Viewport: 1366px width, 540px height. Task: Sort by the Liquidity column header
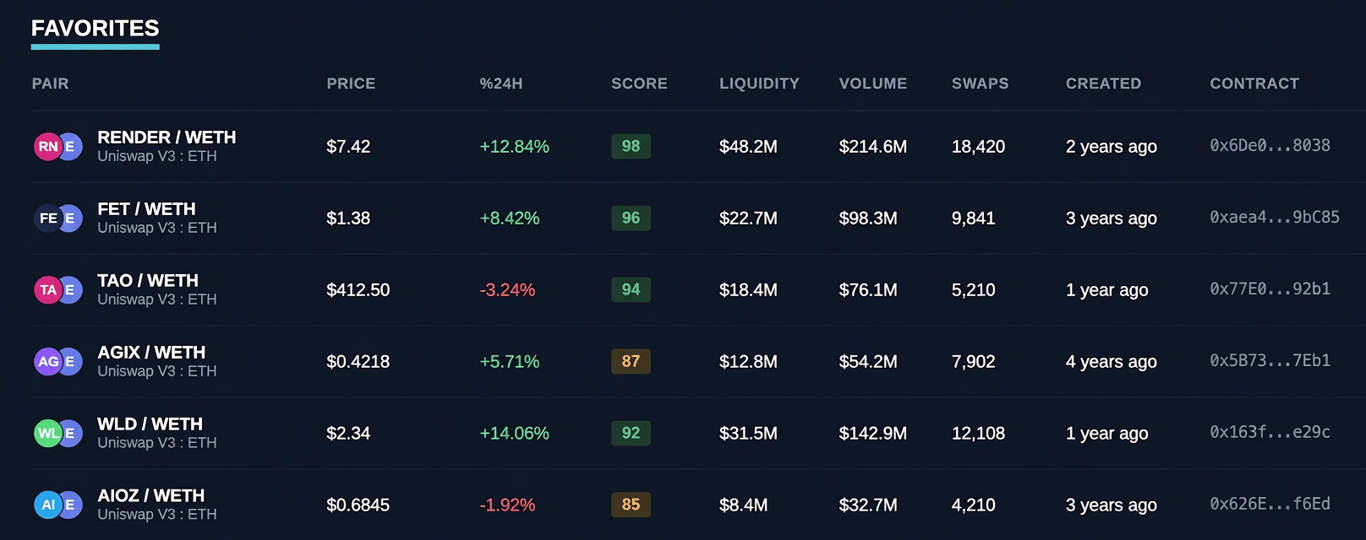click(759, 84)
